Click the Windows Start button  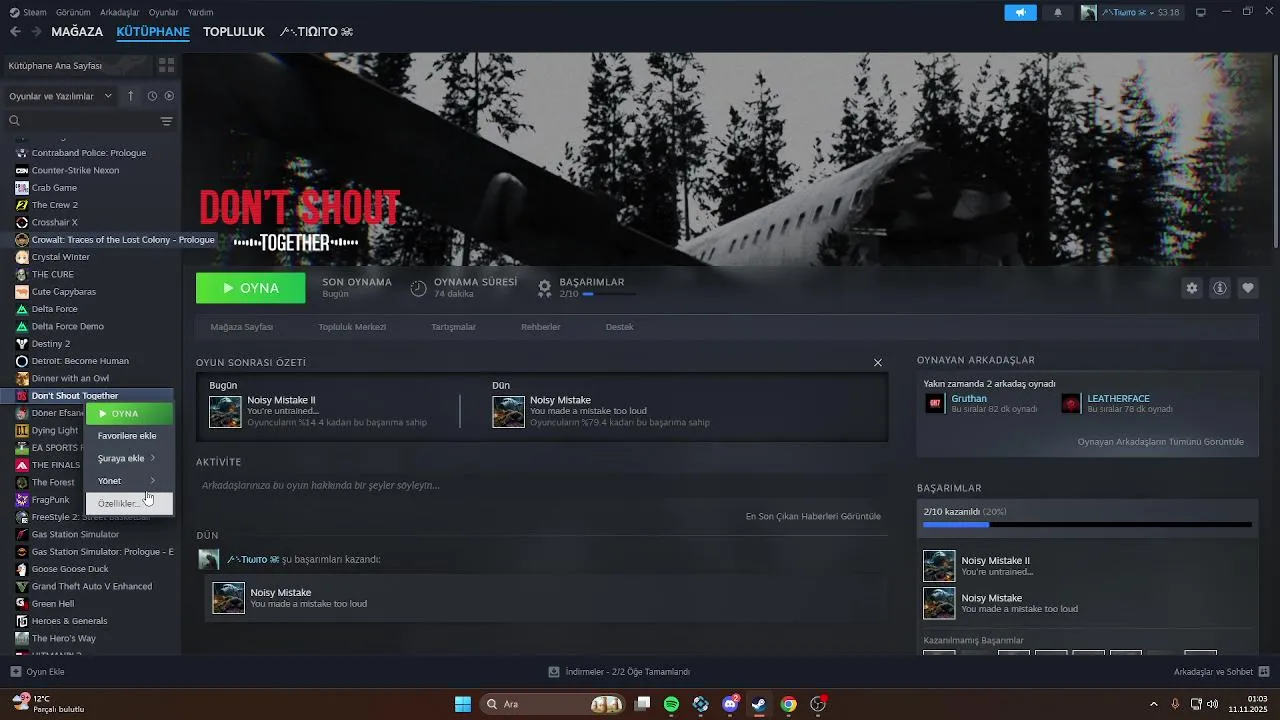pyautogui.click(x=462, y=704)
